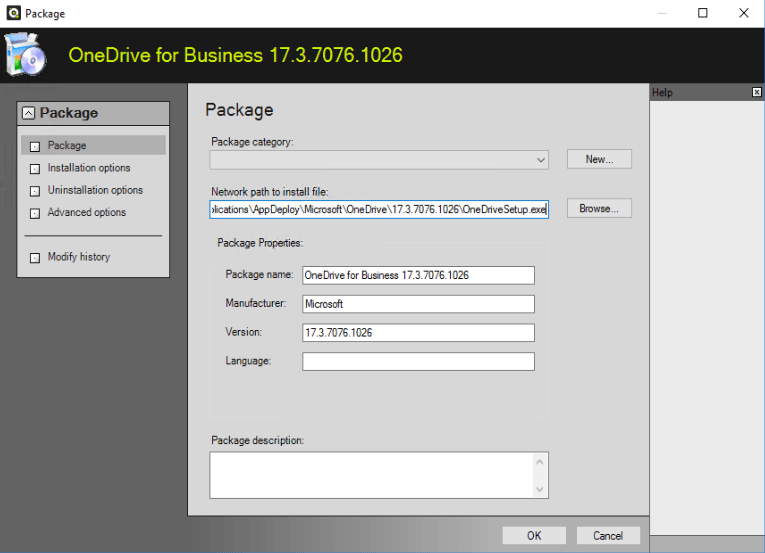The height and width of the screenshot is (553, 765).
Task: Close the Help pane
Action: coord(756,92)
